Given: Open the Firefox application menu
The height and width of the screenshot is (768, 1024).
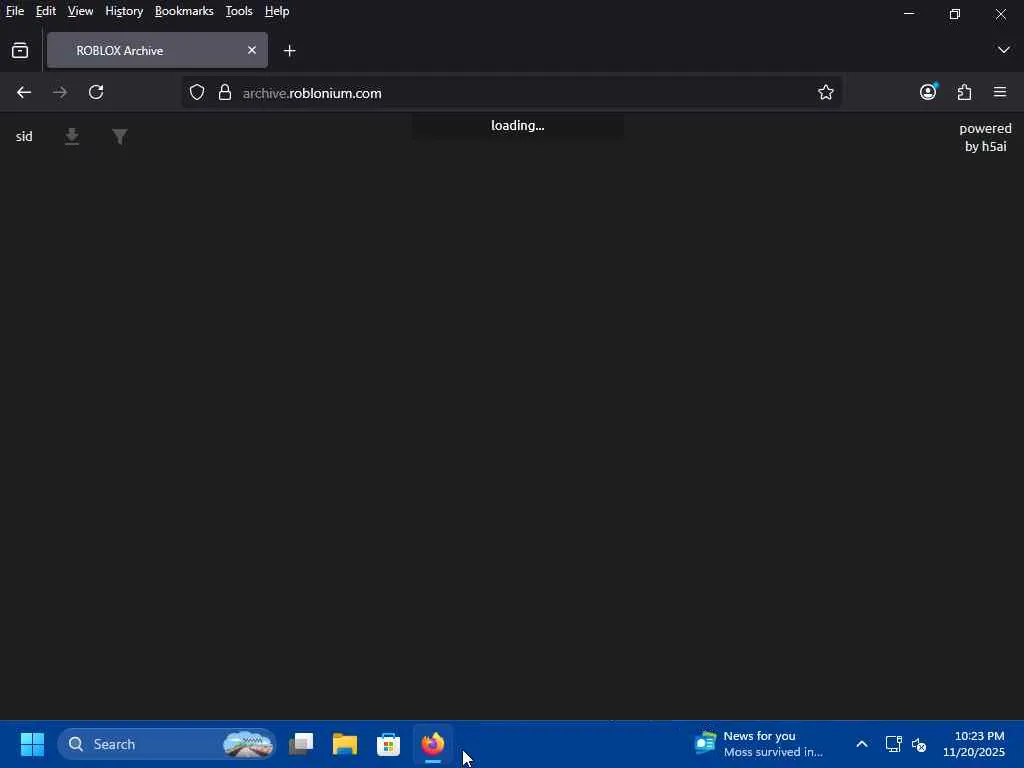Looking at the screenshot, I should click(x=1000, y=92).
